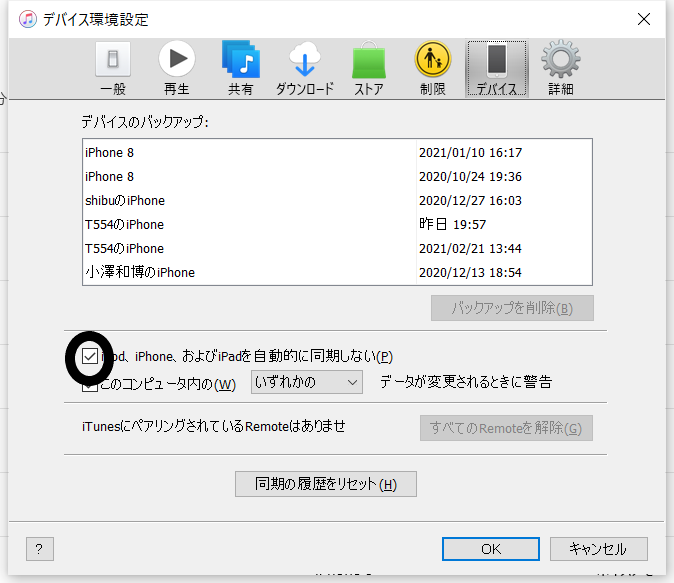Confirm settings with the OK button
Viewport: 674px width, 583px height.
pyautogui.click(x=491, y=549)
